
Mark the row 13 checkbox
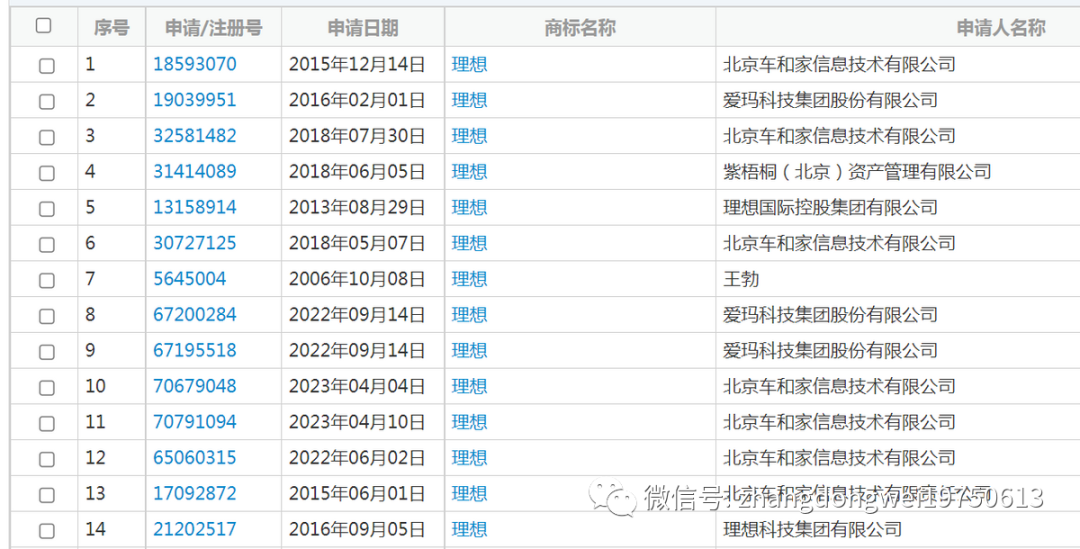46,496
